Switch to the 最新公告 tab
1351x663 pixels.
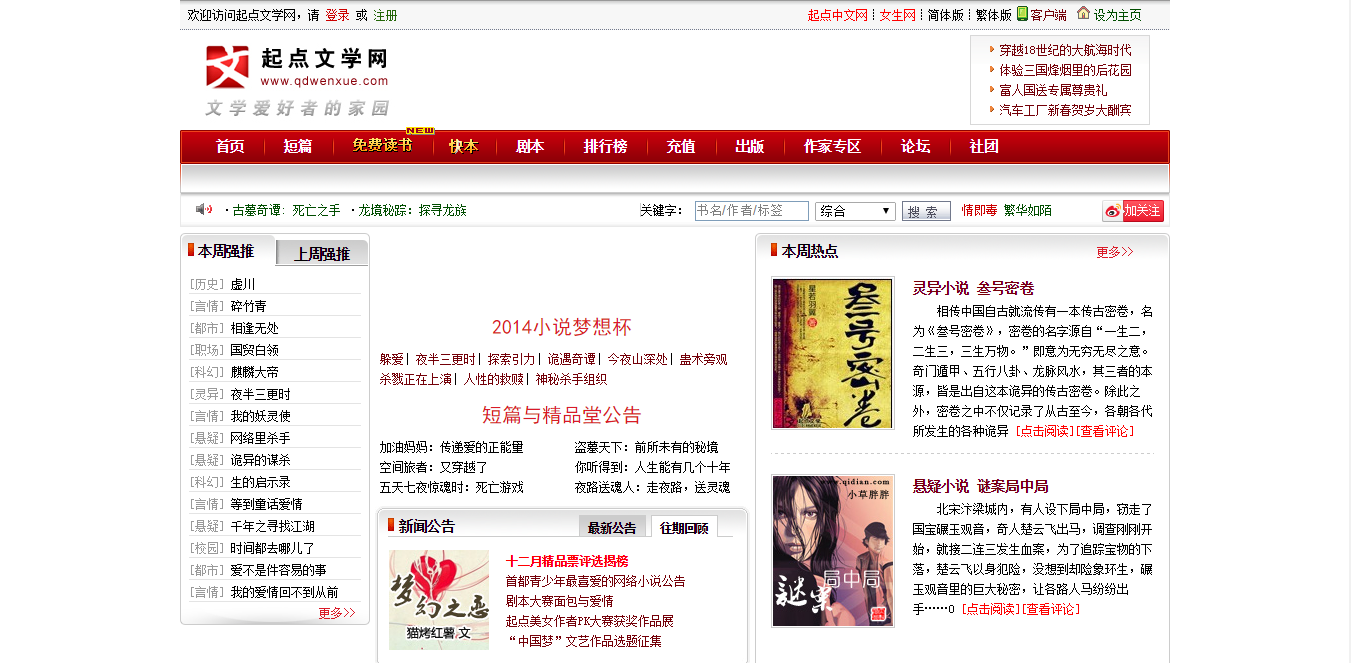tap(612, 528)
